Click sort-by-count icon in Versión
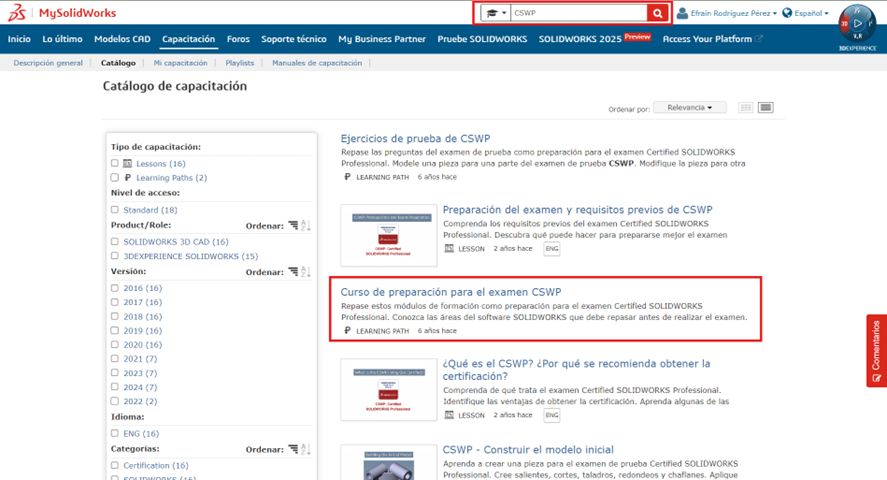 tap(293, 272)
